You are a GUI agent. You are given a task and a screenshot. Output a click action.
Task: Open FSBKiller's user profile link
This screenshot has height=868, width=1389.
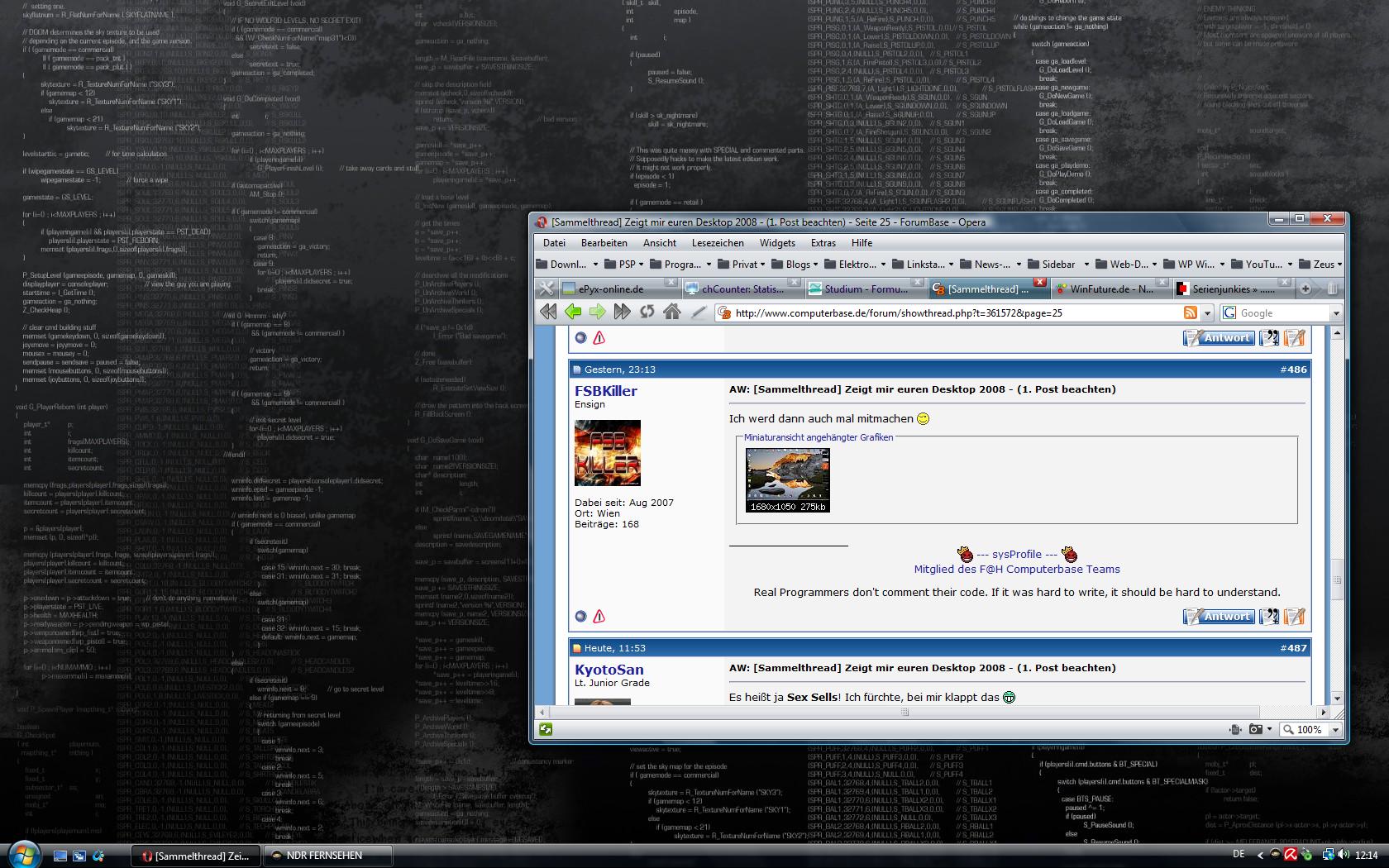tap(606, 391)
